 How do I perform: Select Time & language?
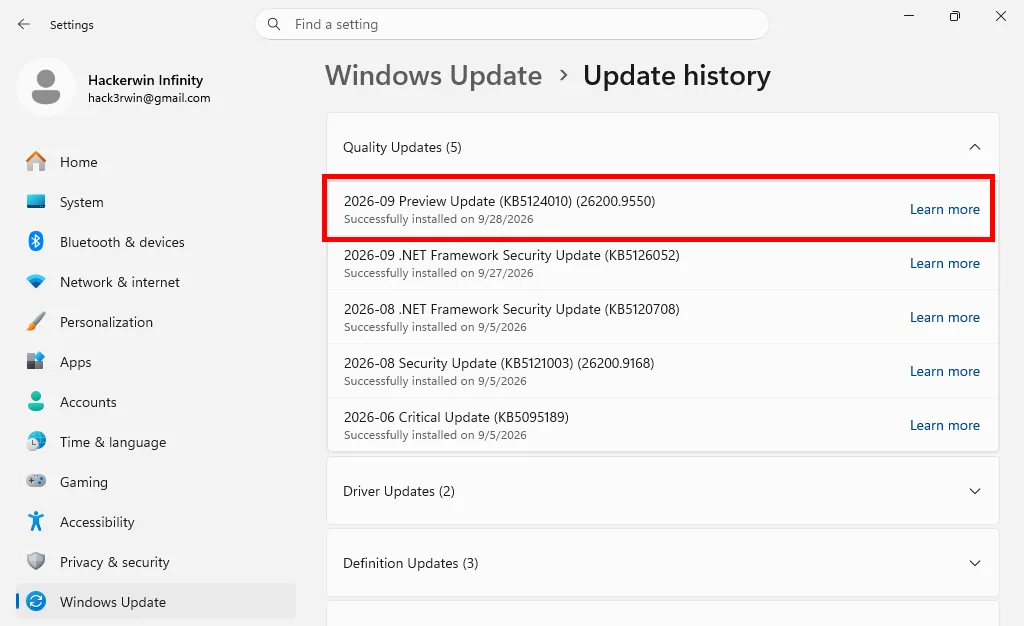(156, 442)
